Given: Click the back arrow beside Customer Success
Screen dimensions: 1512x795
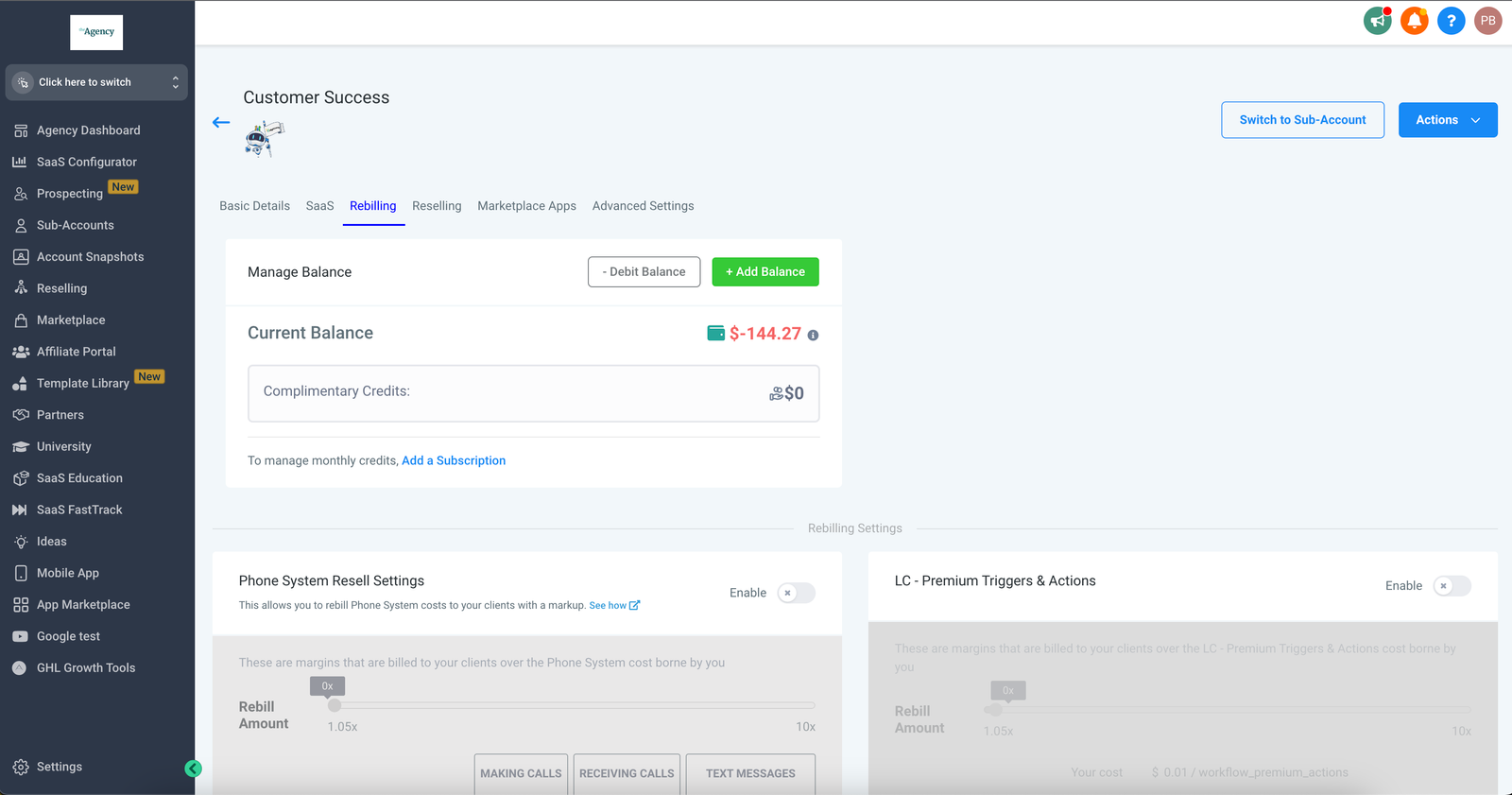Looking at the screenshot, I should (x=221, y=122).
